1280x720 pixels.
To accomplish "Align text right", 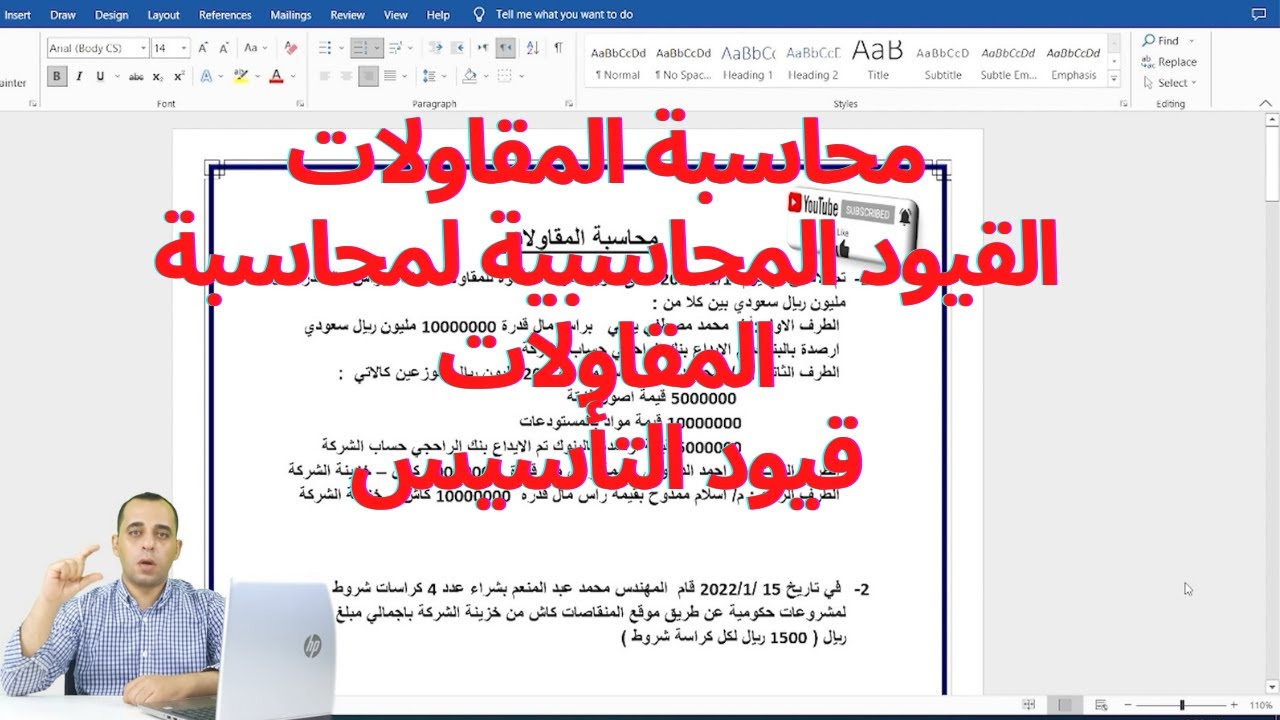I will [x=368, y=76].
